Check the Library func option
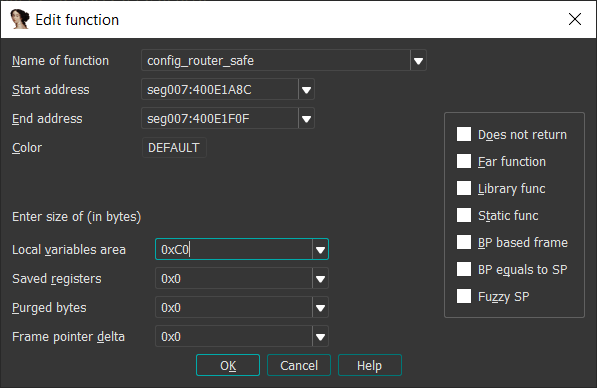The width and height of the screenshot is (597, 388). [464, 188]
